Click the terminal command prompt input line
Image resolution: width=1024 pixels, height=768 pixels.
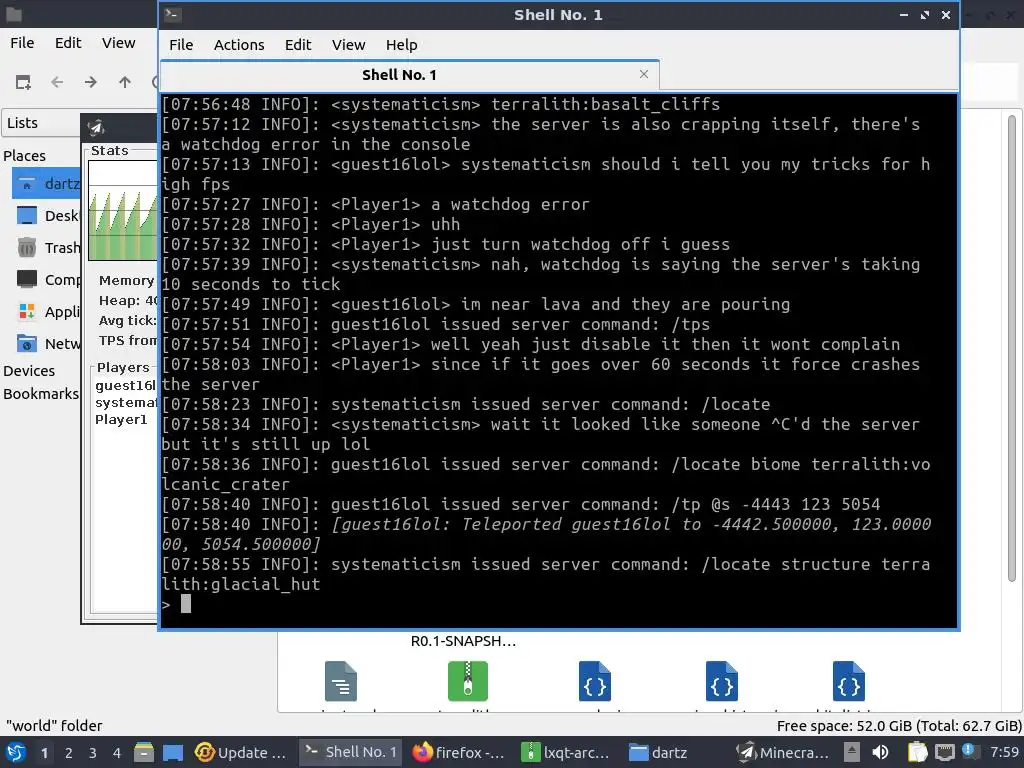(x=558, y=604)
